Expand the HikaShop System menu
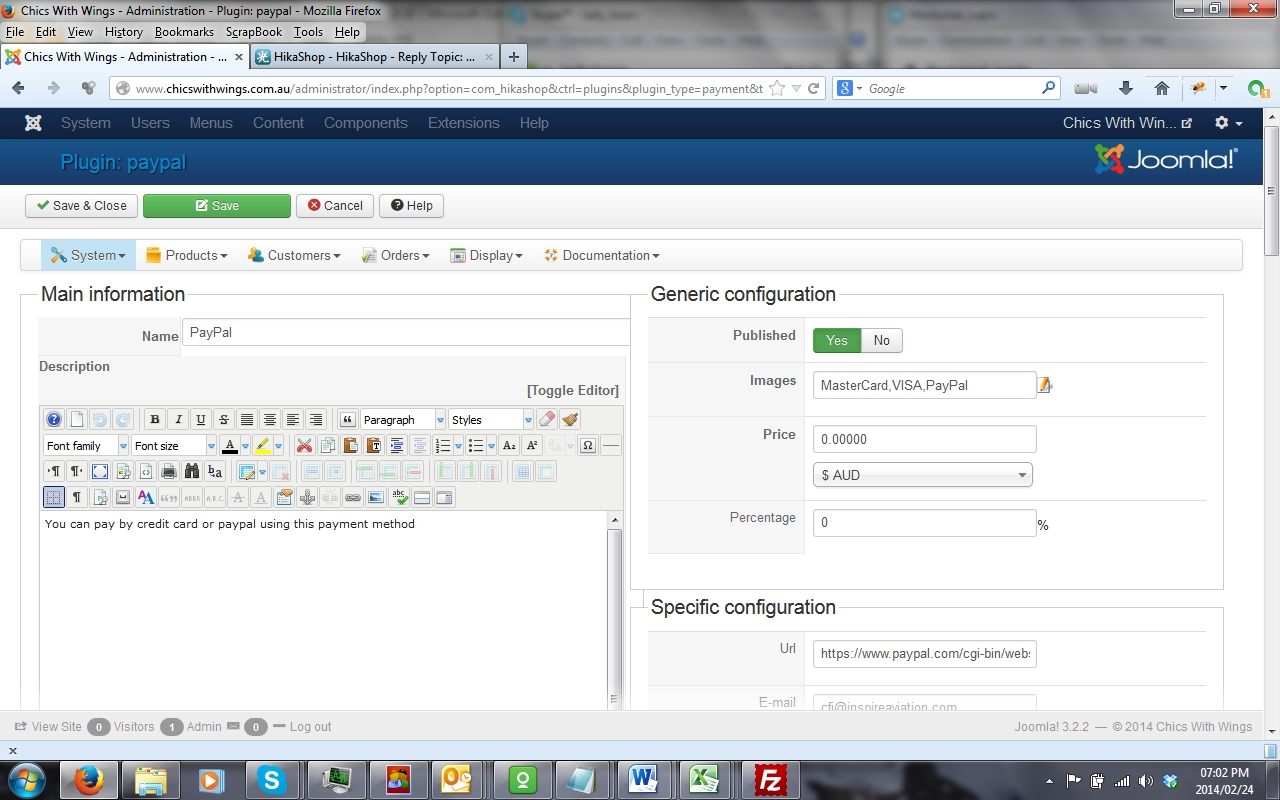The image size is (1280, 800). point(88,255)
